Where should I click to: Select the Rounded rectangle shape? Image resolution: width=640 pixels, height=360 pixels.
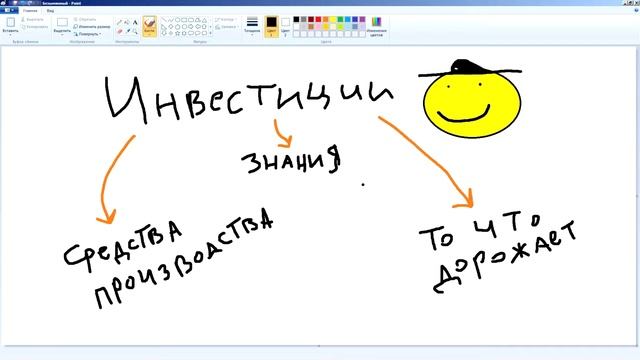pyautogui.click(x=191, y=20)
